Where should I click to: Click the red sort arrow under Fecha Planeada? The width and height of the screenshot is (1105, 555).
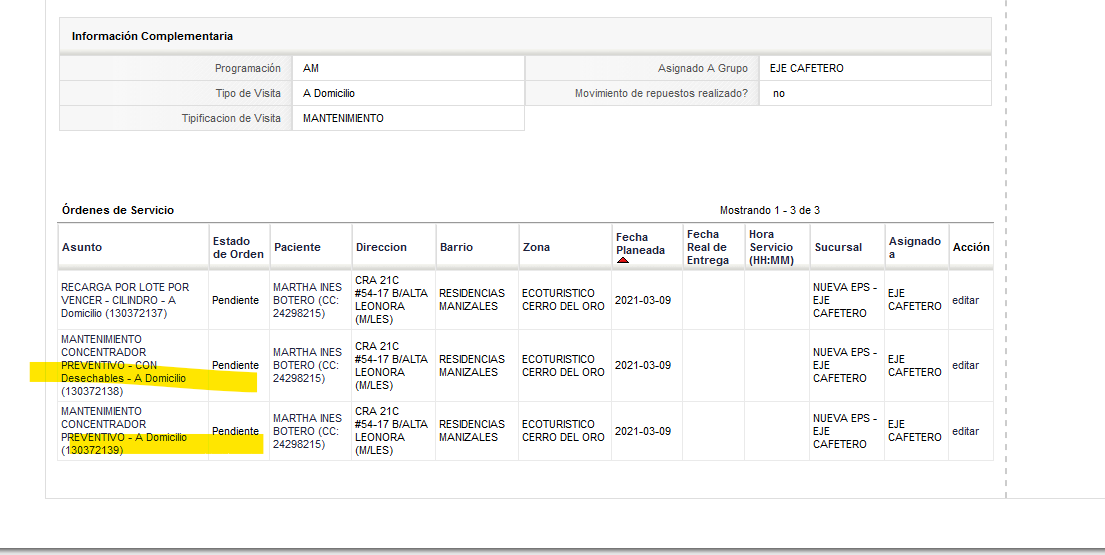(x=622, y=260)
